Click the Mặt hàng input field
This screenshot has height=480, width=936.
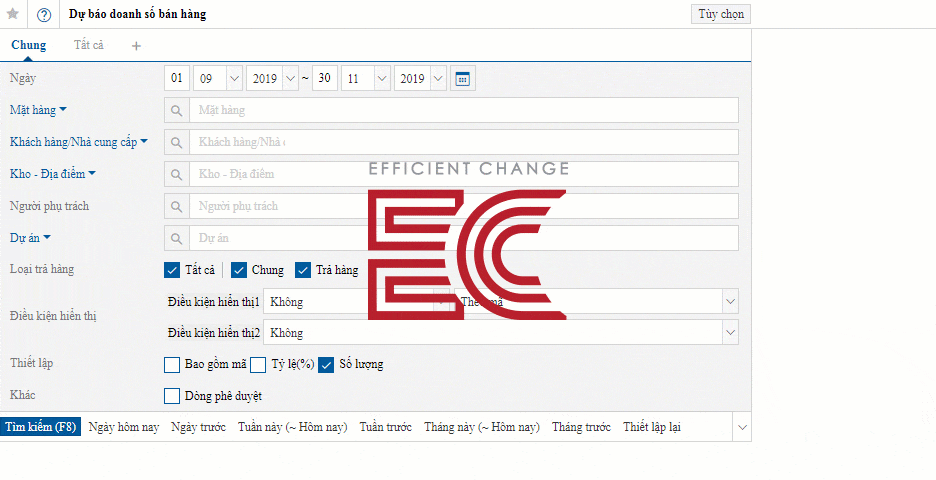tap(464, 110)
